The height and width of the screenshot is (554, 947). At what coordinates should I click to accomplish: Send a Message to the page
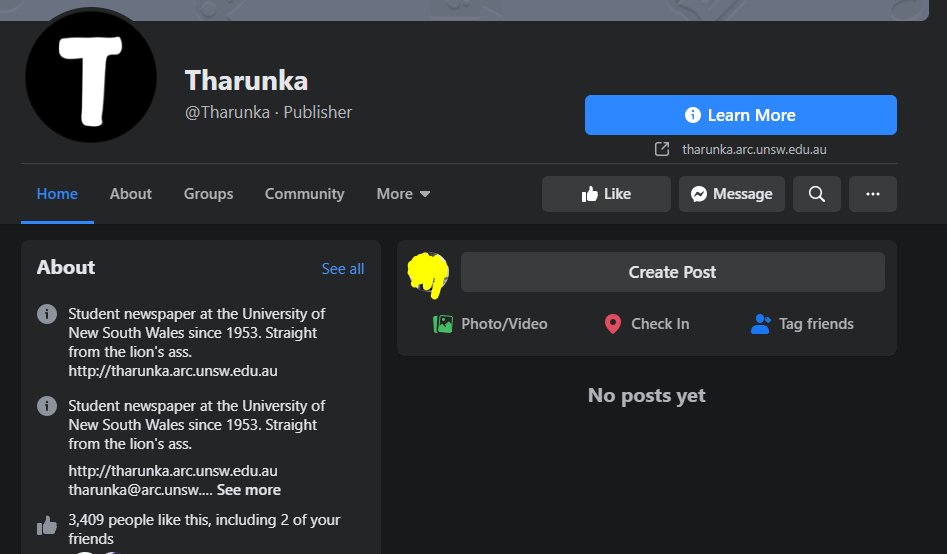coord(731,194)
